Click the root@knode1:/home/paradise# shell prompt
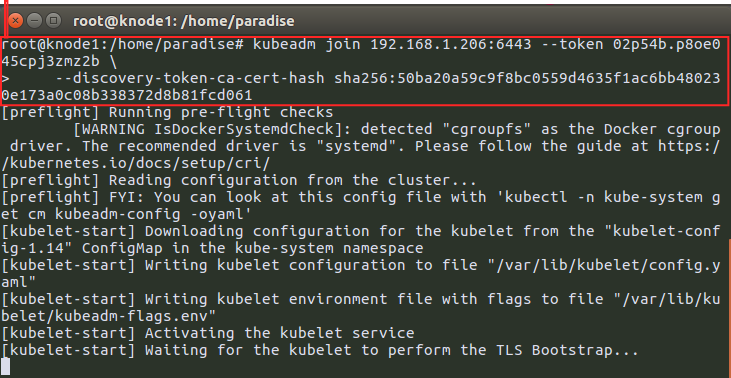The width and height of the screenshot is (731, 378). 123,45
